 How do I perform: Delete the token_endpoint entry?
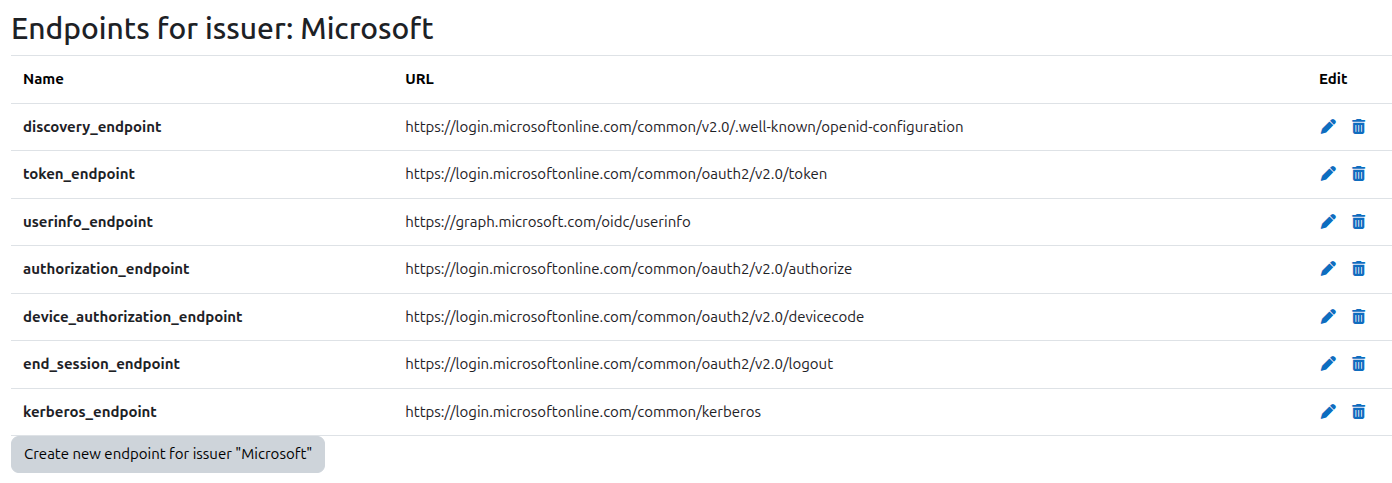[x=1358, y=174]
